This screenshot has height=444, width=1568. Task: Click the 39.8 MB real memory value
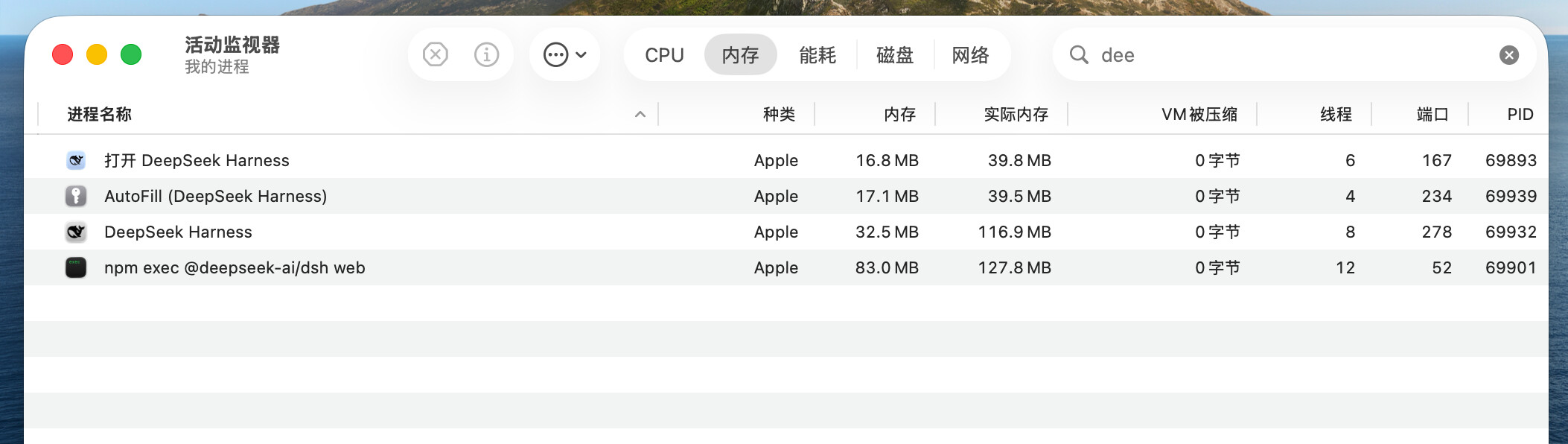pyautogui.click(x=1019, y=160)
